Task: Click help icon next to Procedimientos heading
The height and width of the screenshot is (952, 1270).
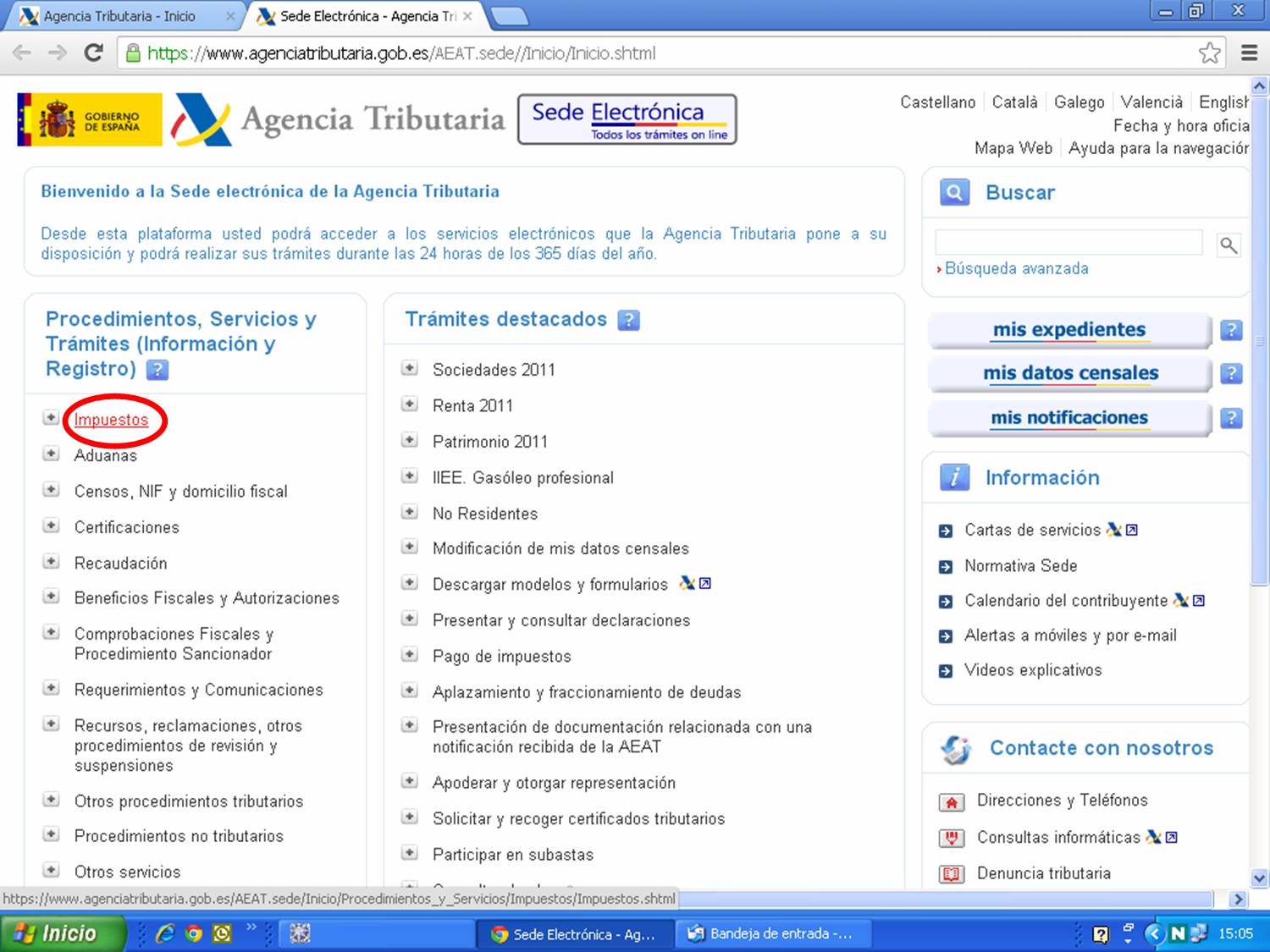Action: pos(157,370)
